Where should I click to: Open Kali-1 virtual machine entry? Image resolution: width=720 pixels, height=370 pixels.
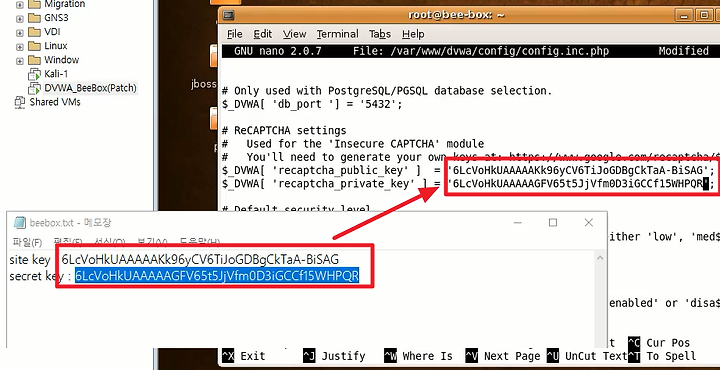tap(56, 73)
